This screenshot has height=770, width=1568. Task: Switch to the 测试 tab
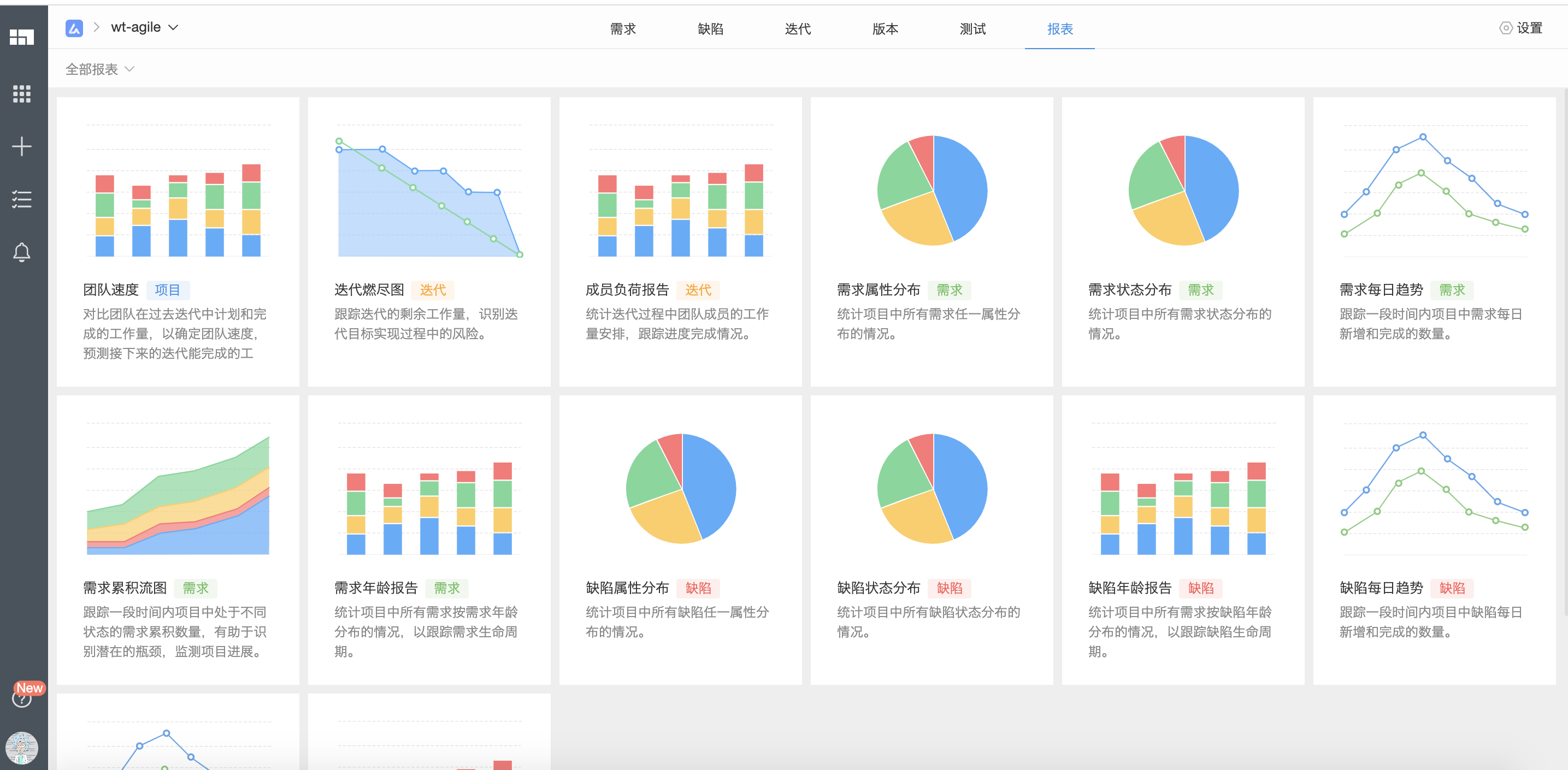pyautogui.click(x=972, y=28)
